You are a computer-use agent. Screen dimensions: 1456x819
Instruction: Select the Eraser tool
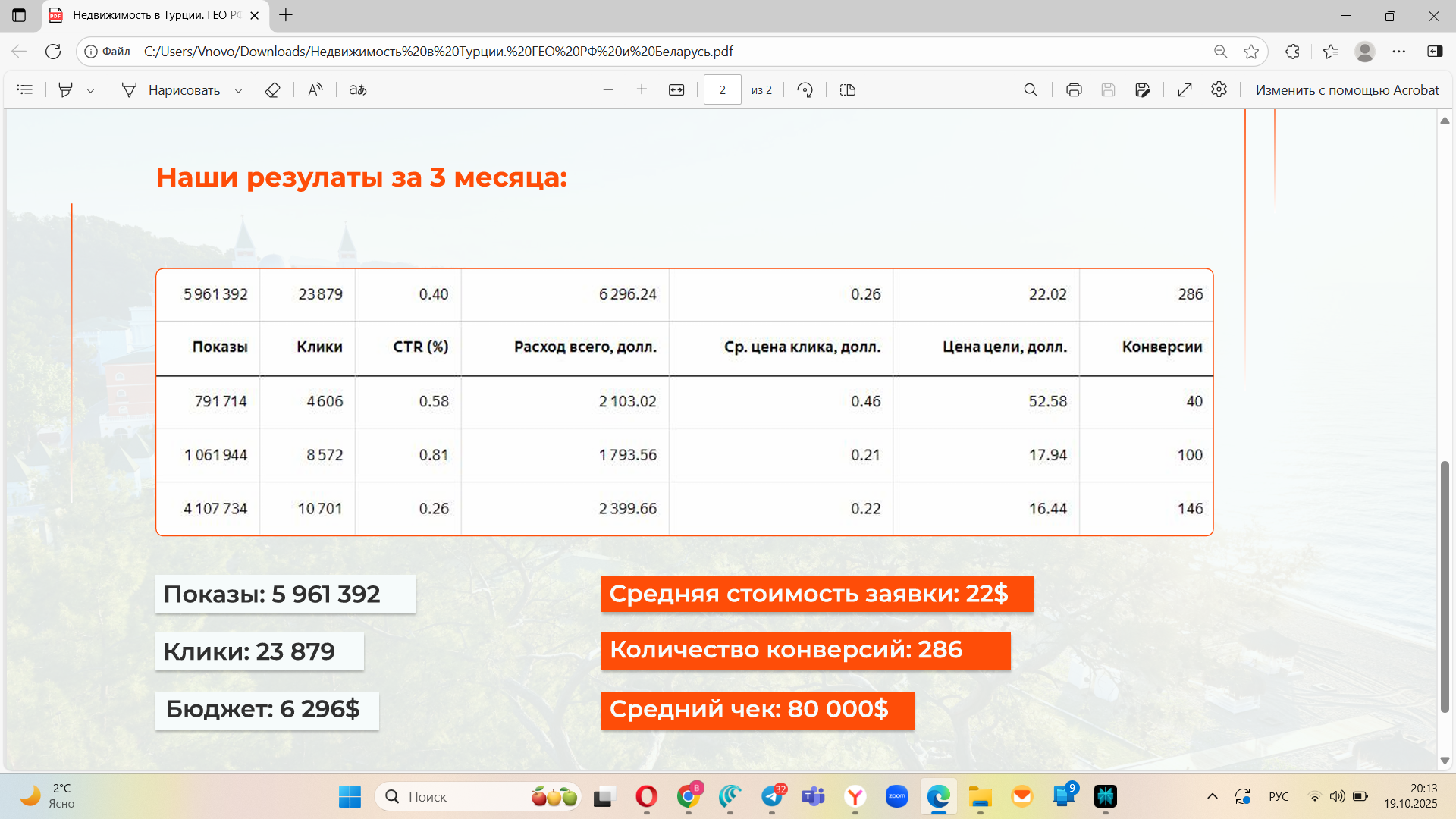(x=272, y=89)
